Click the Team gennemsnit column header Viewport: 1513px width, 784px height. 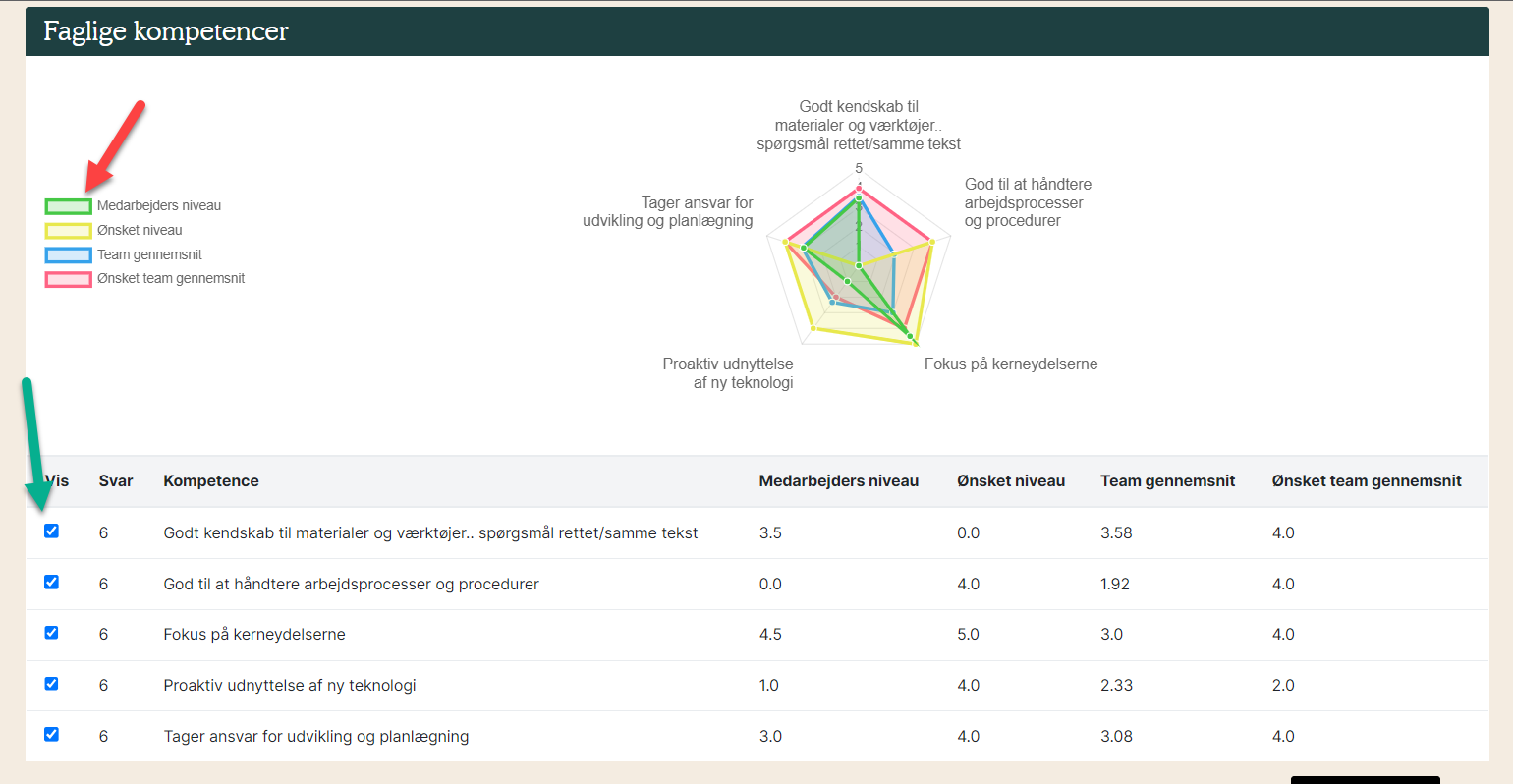click(x=1168, y=481)
